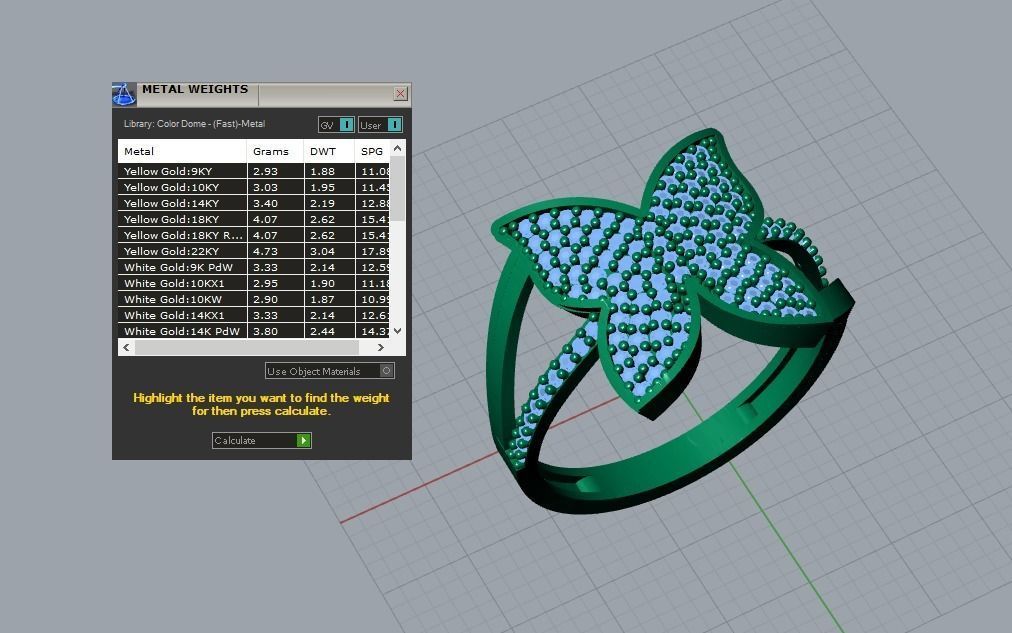Select White Gold:10KW row

pos(254,299)
